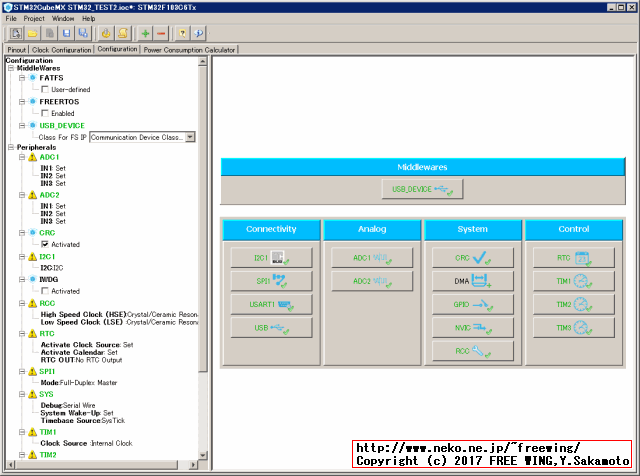Toggle FREERTOS Enabled checkbox
640x476 pixels.
45,113
